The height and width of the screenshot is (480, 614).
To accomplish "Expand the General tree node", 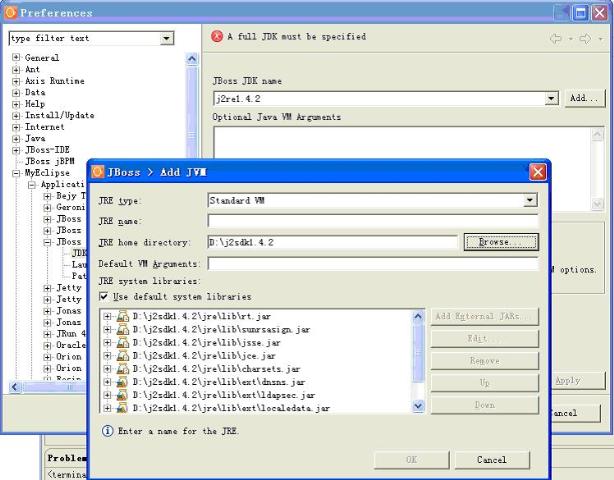I will (16, 58).
